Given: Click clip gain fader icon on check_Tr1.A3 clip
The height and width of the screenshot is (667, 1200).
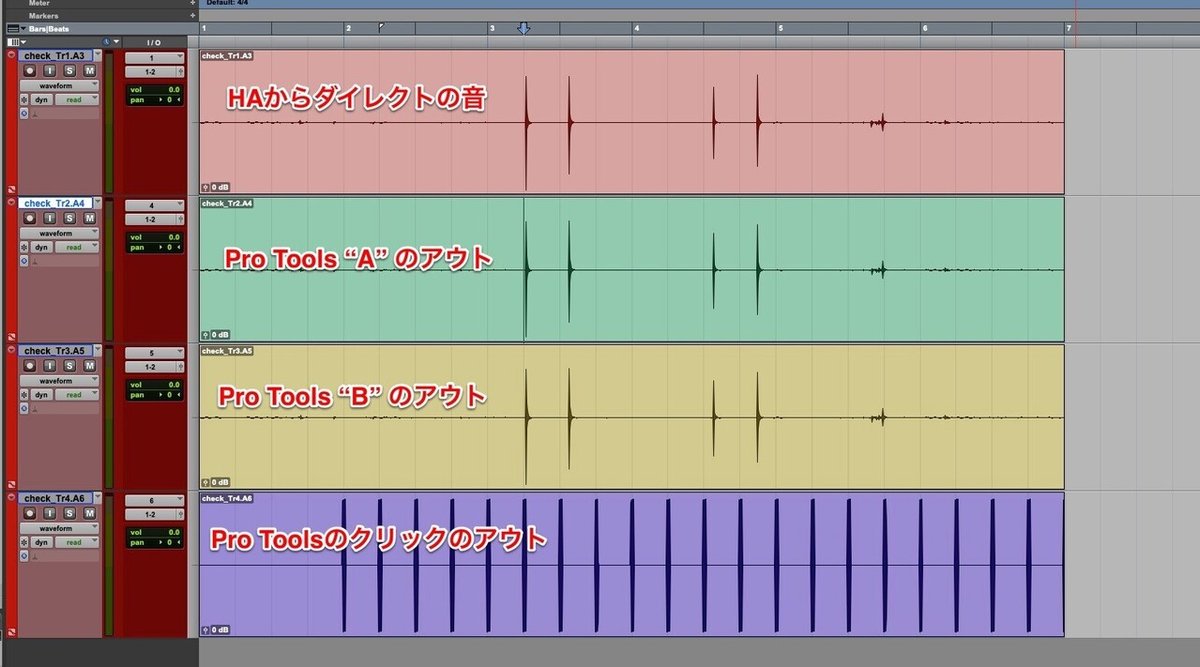Looking at the screenshot, I should (x=206, y=187).
